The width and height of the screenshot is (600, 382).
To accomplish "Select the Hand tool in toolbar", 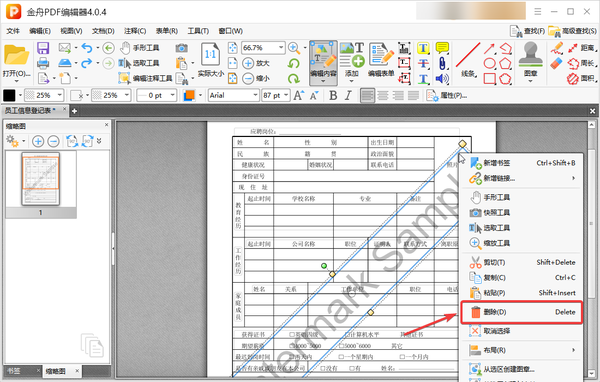I will (140, 48).
